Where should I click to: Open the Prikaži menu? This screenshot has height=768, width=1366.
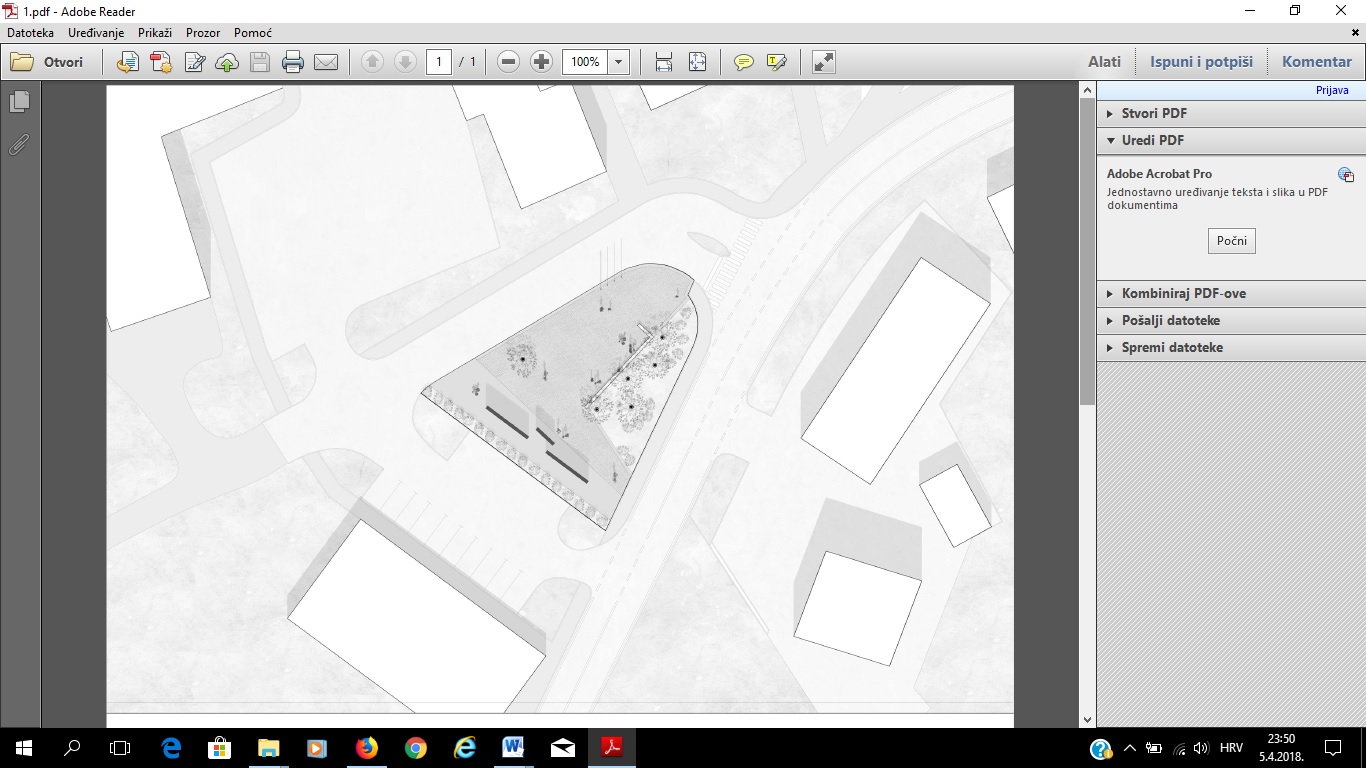pos(155,33)
